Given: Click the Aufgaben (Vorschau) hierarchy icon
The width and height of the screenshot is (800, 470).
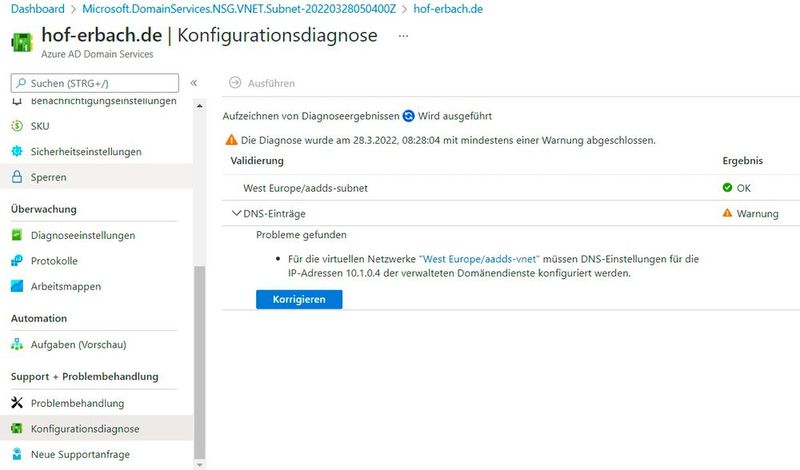Looking at the screenshot, I should pos(17,344).
